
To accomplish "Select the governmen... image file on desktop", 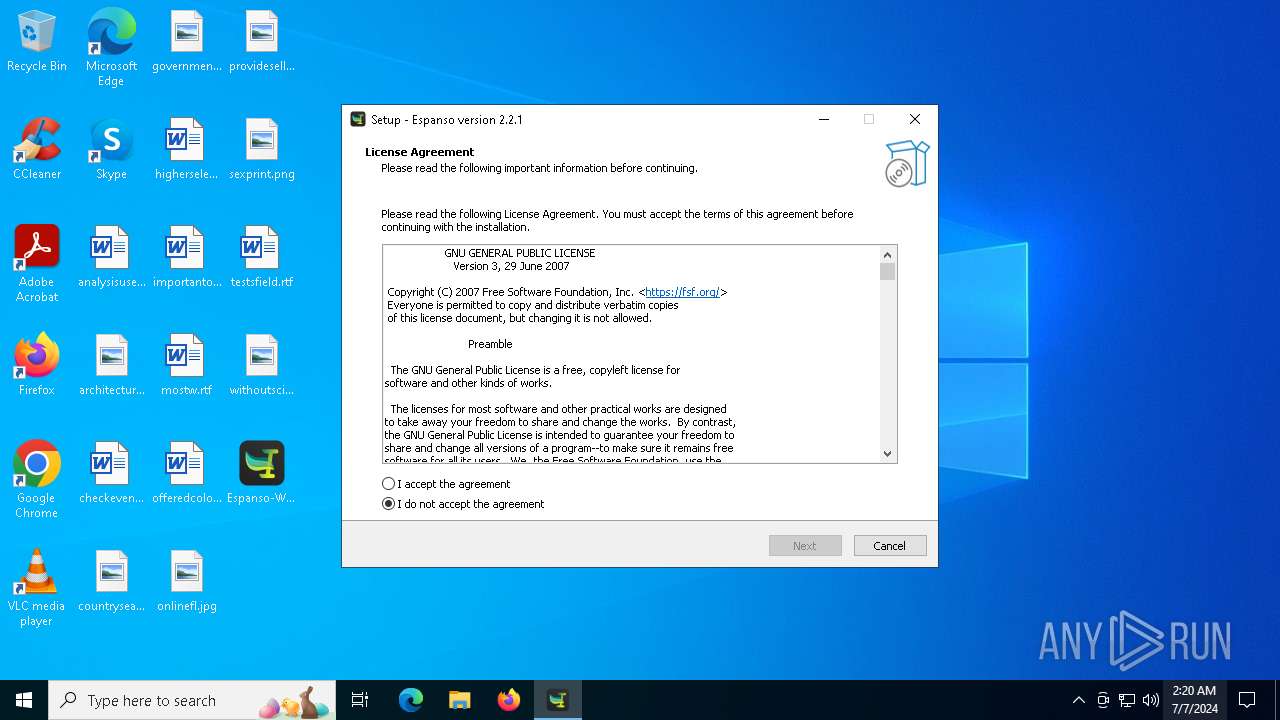I will 187,42.
